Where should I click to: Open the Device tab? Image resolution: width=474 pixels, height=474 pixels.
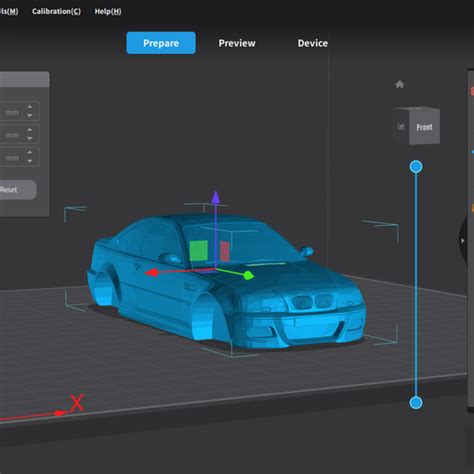coord(313,43)
